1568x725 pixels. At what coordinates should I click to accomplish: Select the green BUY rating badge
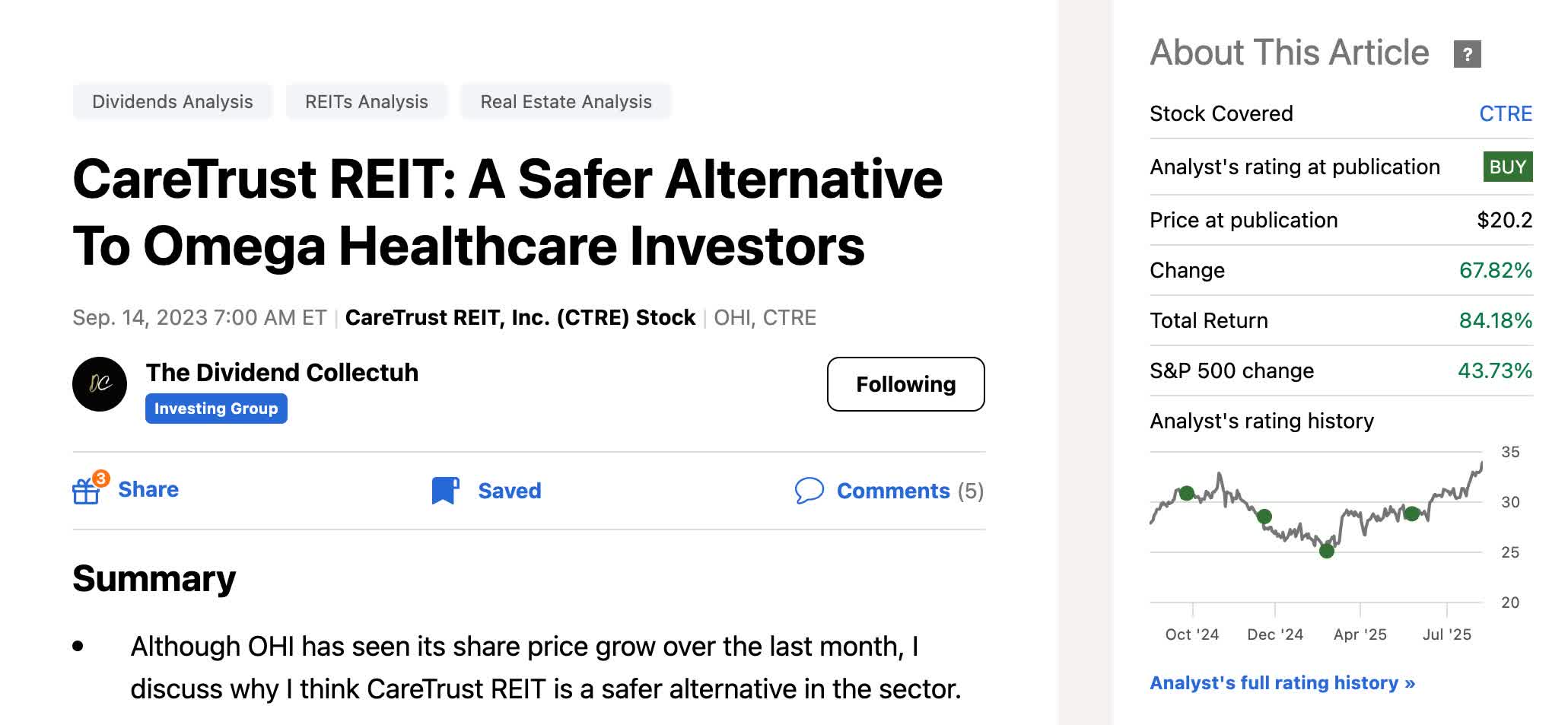point(1506,167)
